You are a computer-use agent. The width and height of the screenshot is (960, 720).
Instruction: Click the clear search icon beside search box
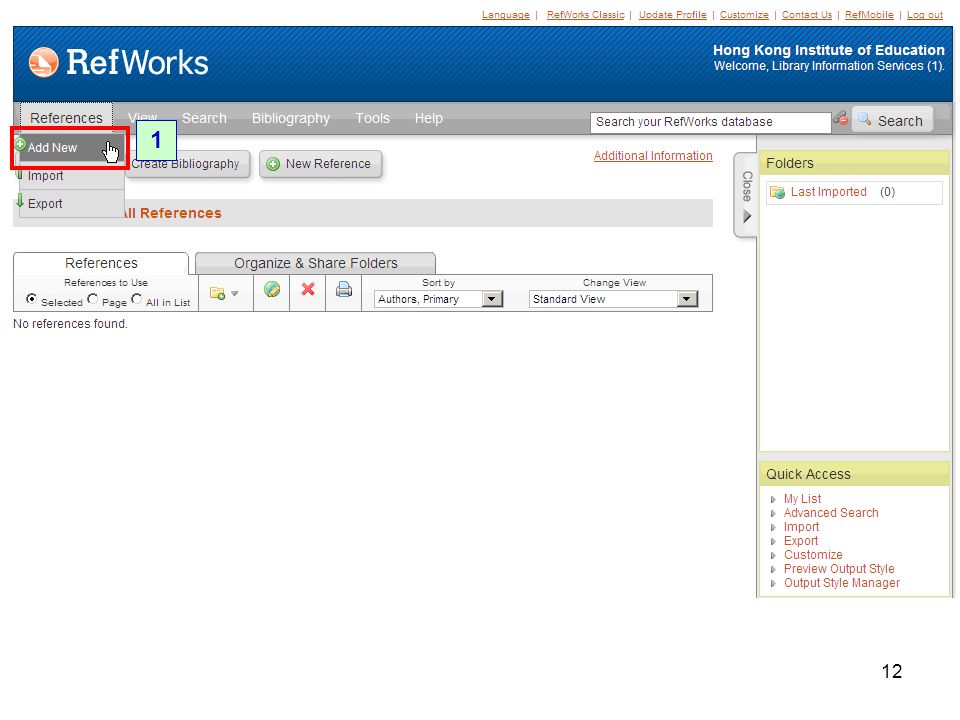click(841, 118)
